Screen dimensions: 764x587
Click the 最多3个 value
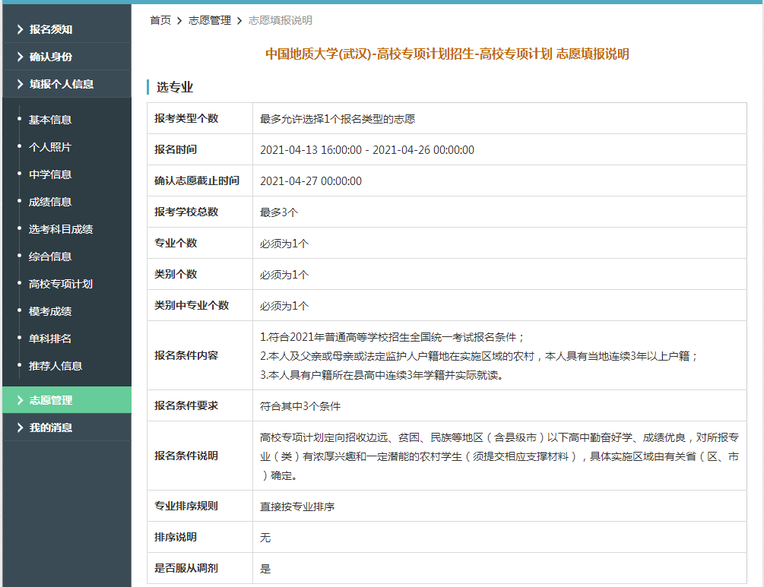279,212
